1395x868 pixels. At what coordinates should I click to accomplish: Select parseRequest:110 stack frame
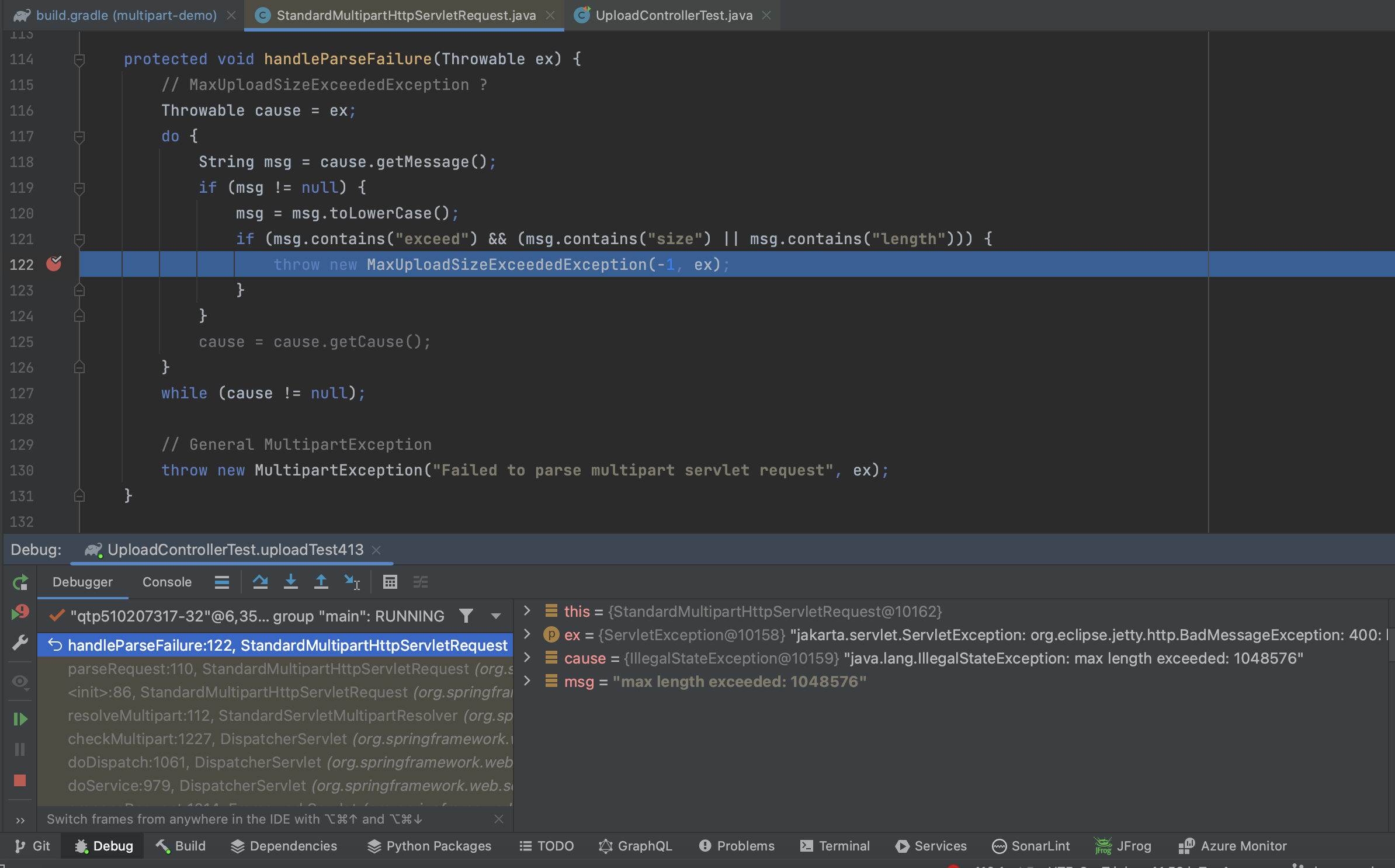point(275,669)
